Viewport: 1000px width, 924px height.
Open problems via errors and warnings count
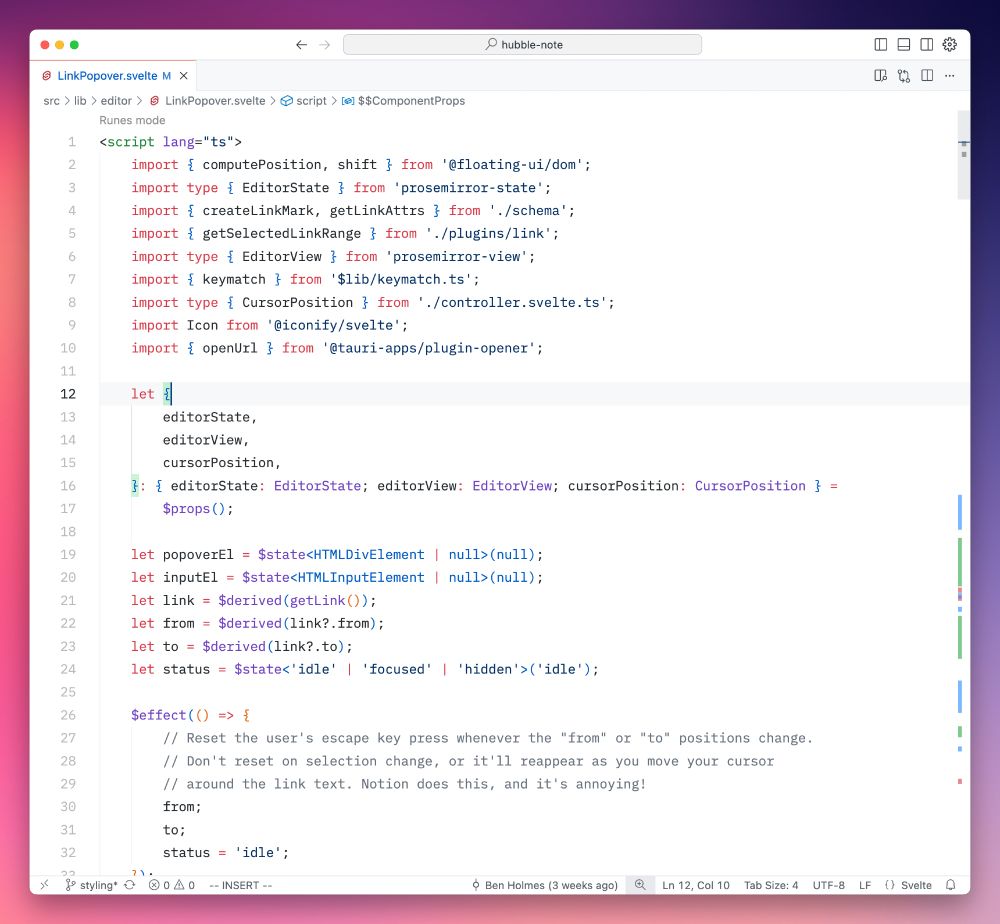172,885
